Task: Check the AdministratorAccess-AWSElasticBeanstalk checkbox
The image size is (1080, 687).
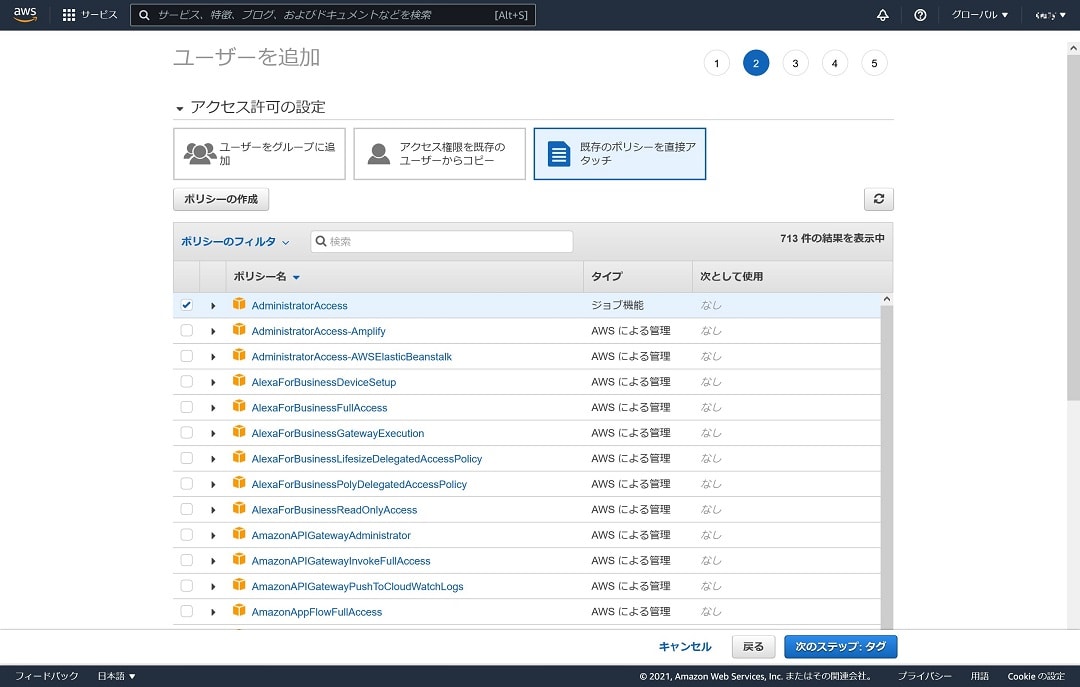Action: click(187, 356)
